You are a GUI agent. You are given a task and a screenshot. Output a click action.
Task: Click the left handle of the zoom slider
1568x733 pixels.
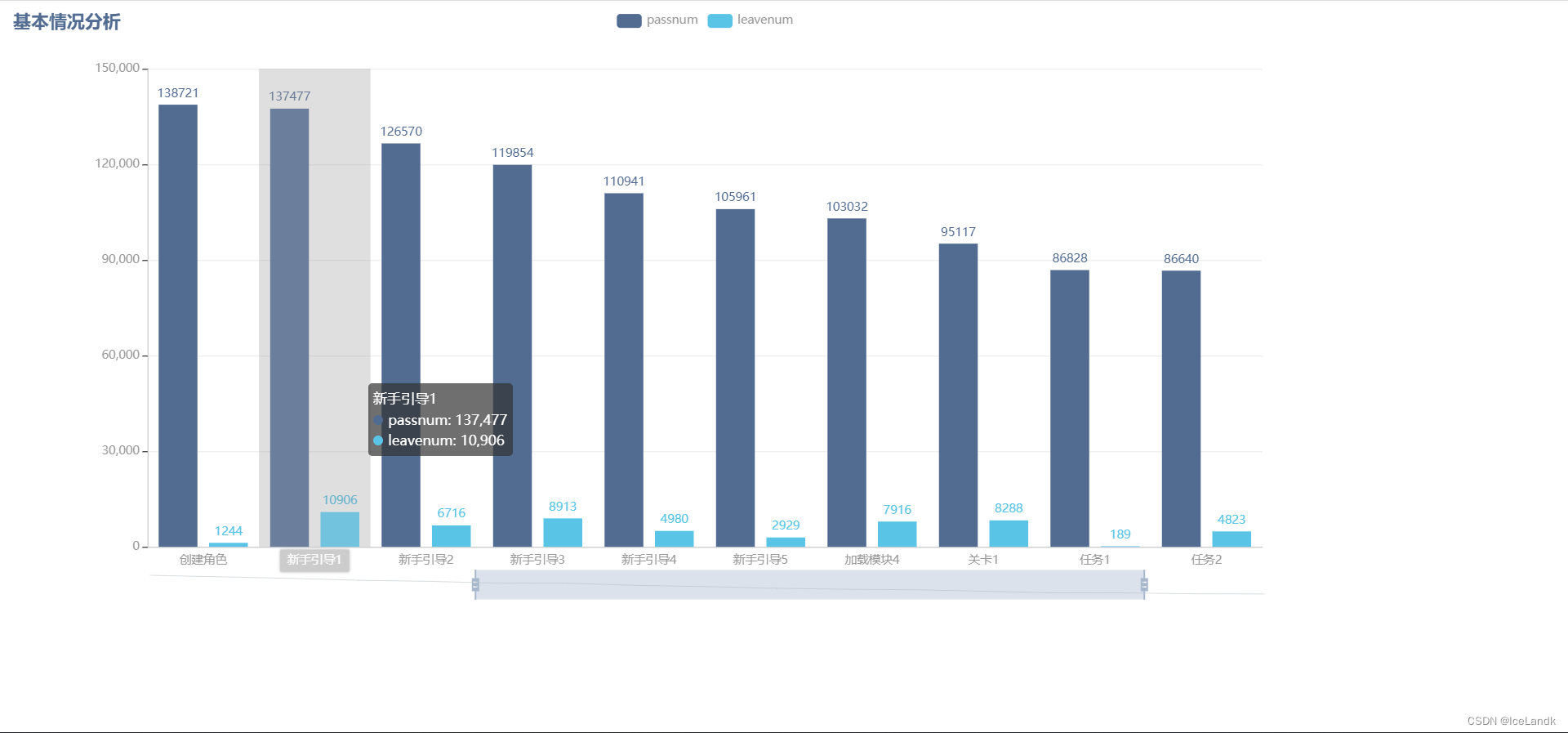click(475, 584)
